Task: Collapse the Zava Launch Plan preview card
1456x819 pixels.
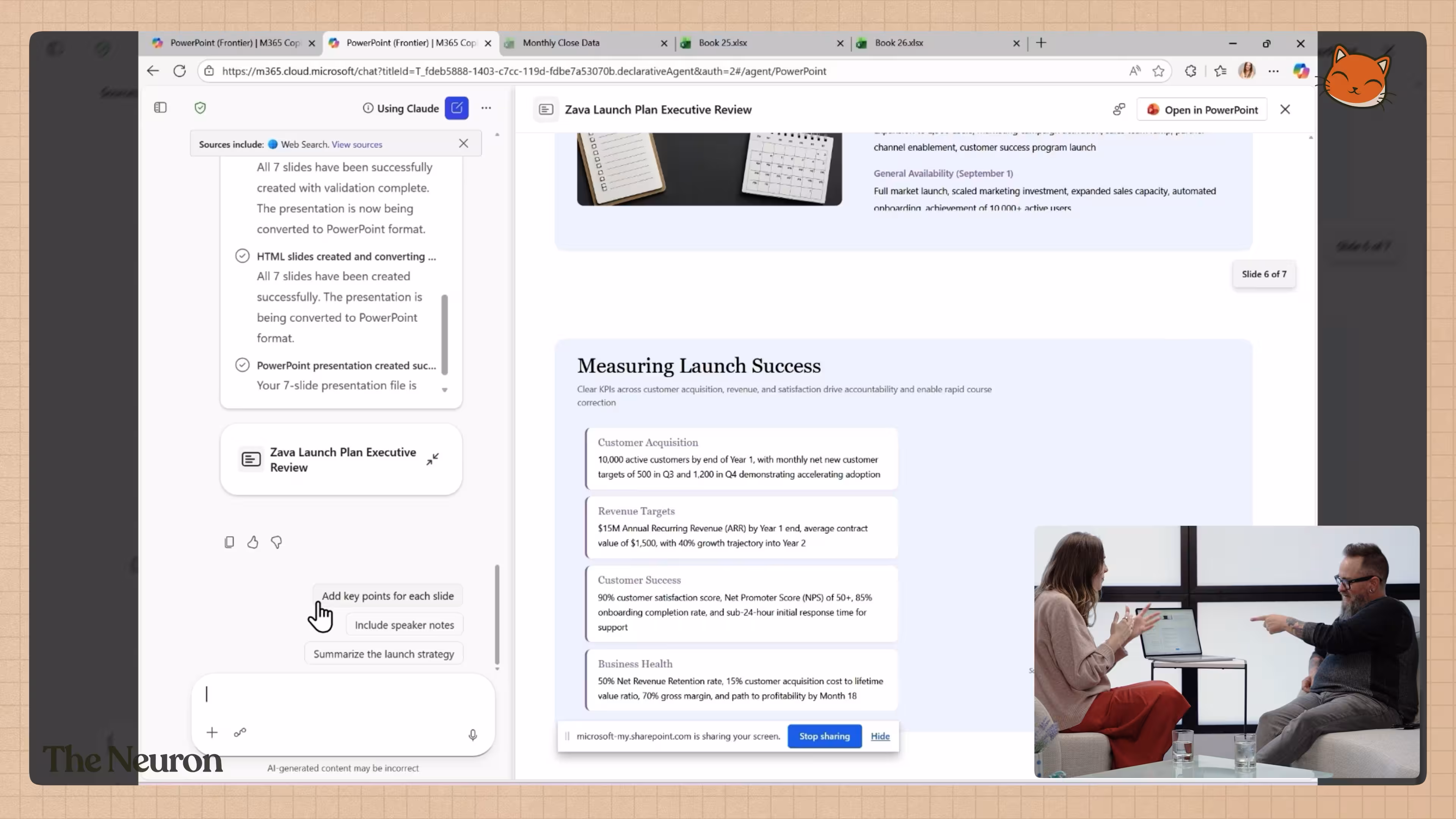Action: tap(433, 459)
